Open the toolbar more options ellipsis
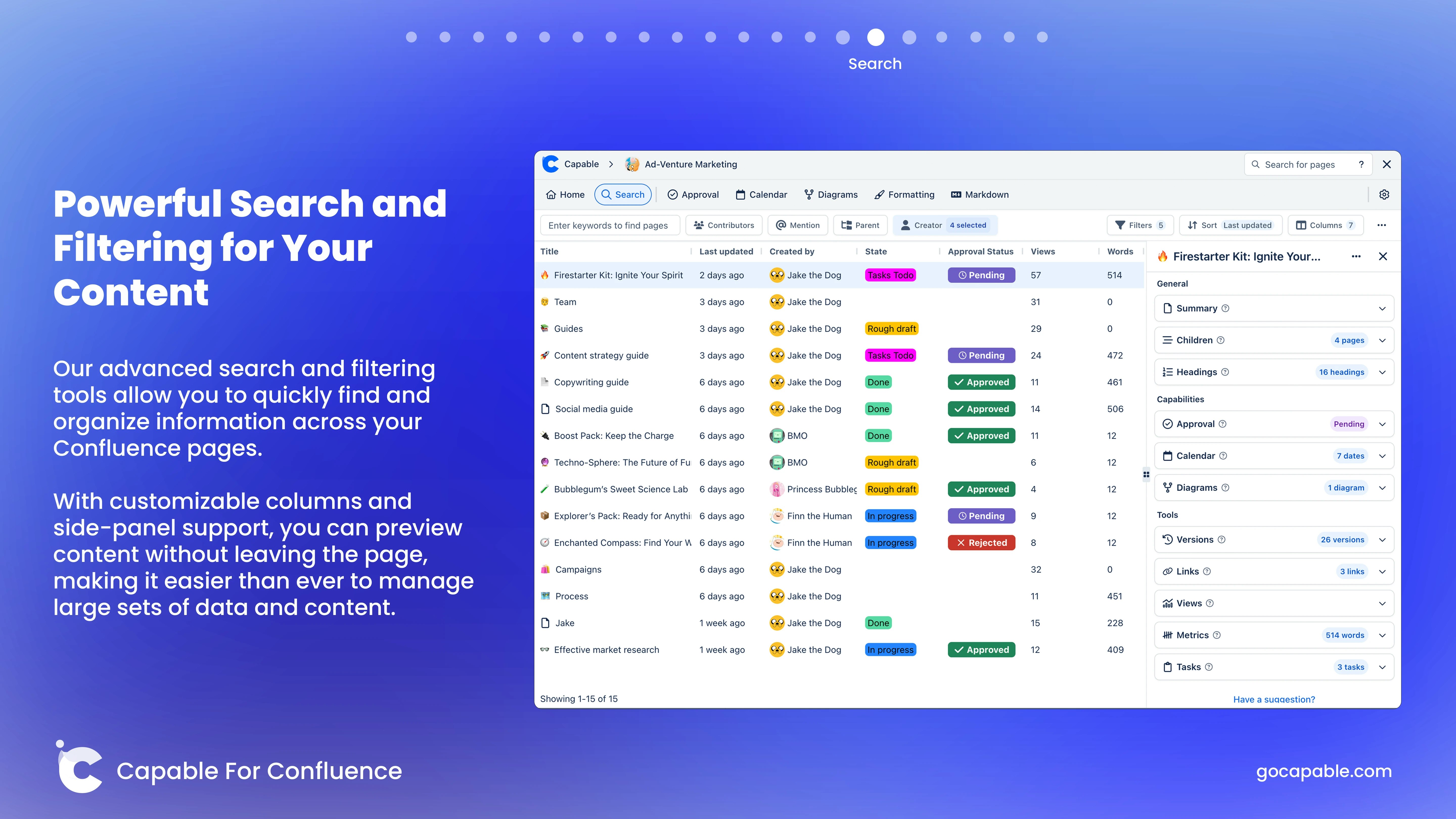Image resolution: width=1456 pixels, height=819 pixels. [1382, 225]
